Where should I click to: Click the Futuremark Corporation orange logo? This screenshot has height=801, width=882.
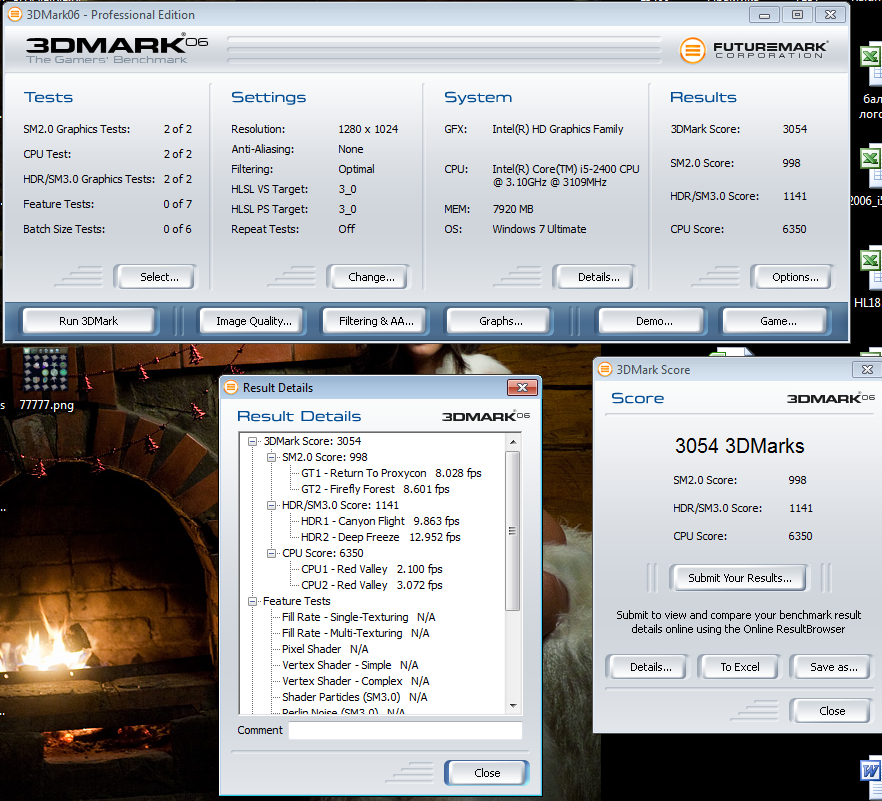pyautogui.click(x=692, y=51)
